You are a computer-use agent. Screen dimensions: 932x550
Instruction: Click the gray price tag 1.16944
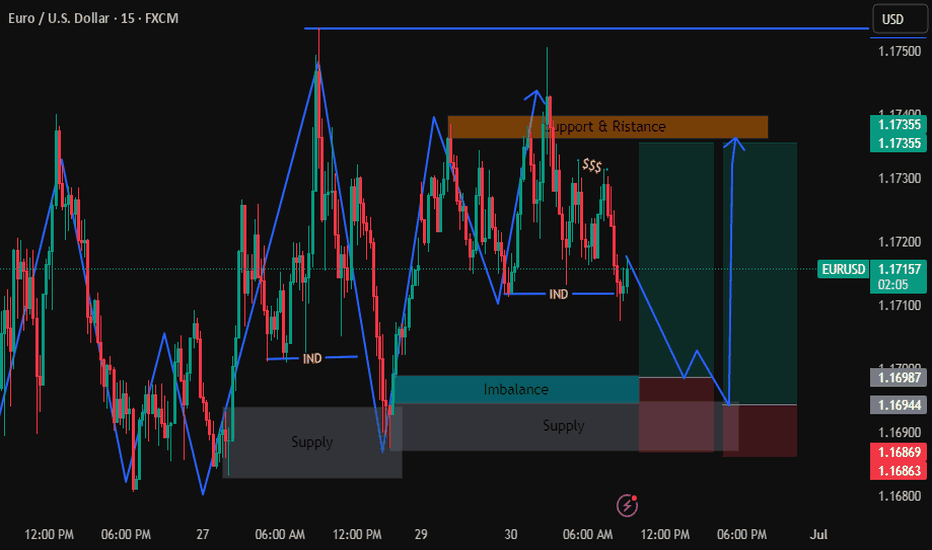[898, 405]
